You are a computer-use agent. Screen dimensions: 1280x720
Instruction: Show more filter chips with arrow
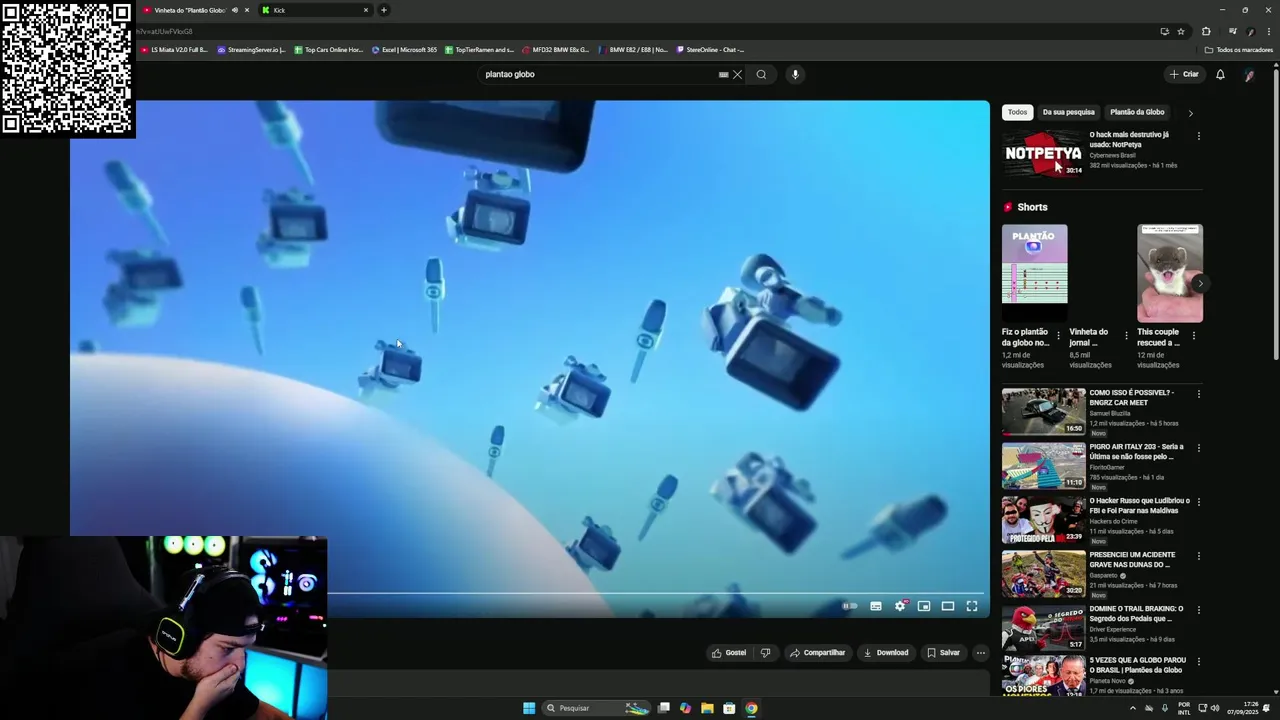1190,113
